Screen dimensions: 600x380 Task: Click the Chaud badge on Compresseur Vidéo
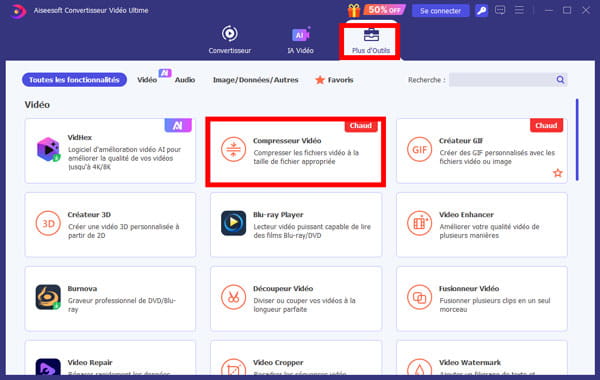(360, 126)
